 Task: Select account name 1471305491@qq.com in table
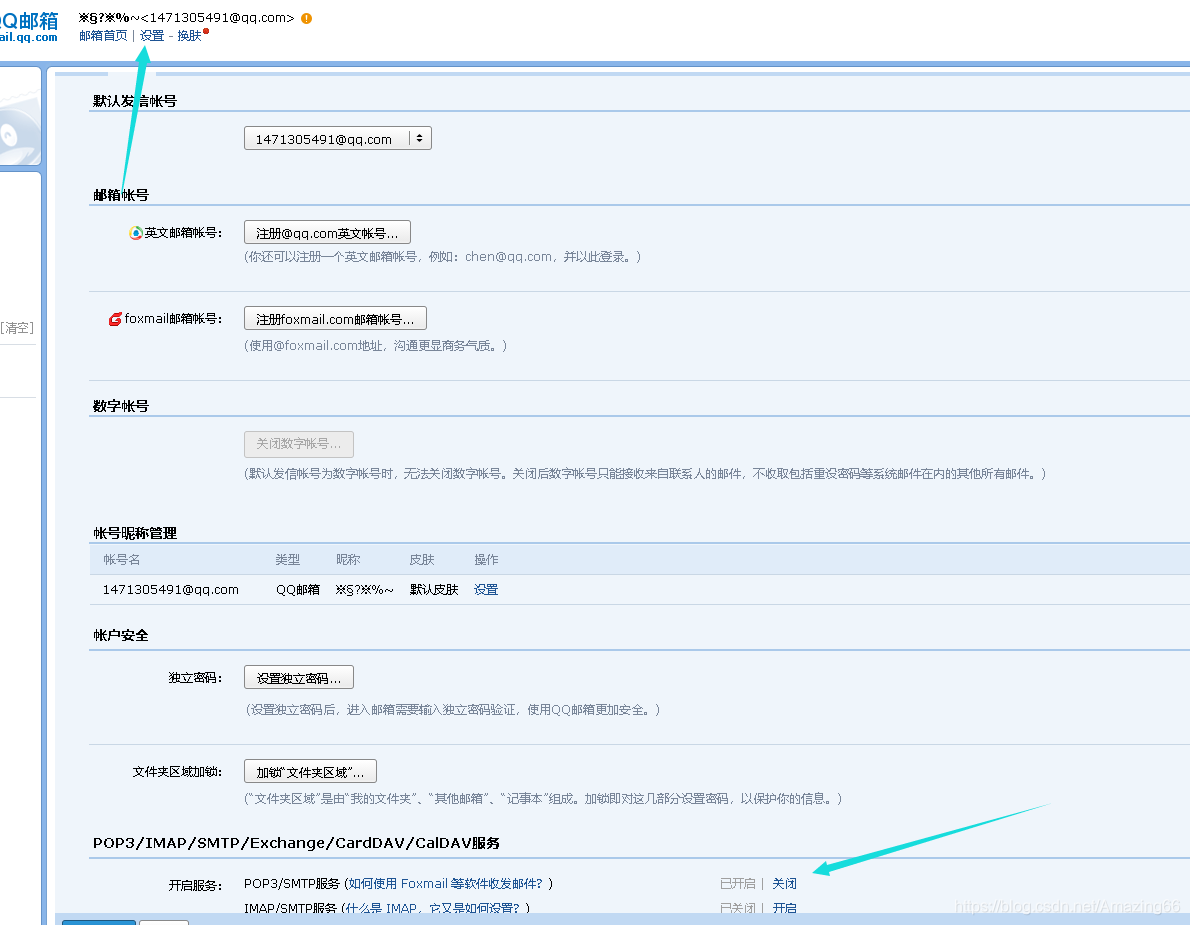[x=171, y=590]
